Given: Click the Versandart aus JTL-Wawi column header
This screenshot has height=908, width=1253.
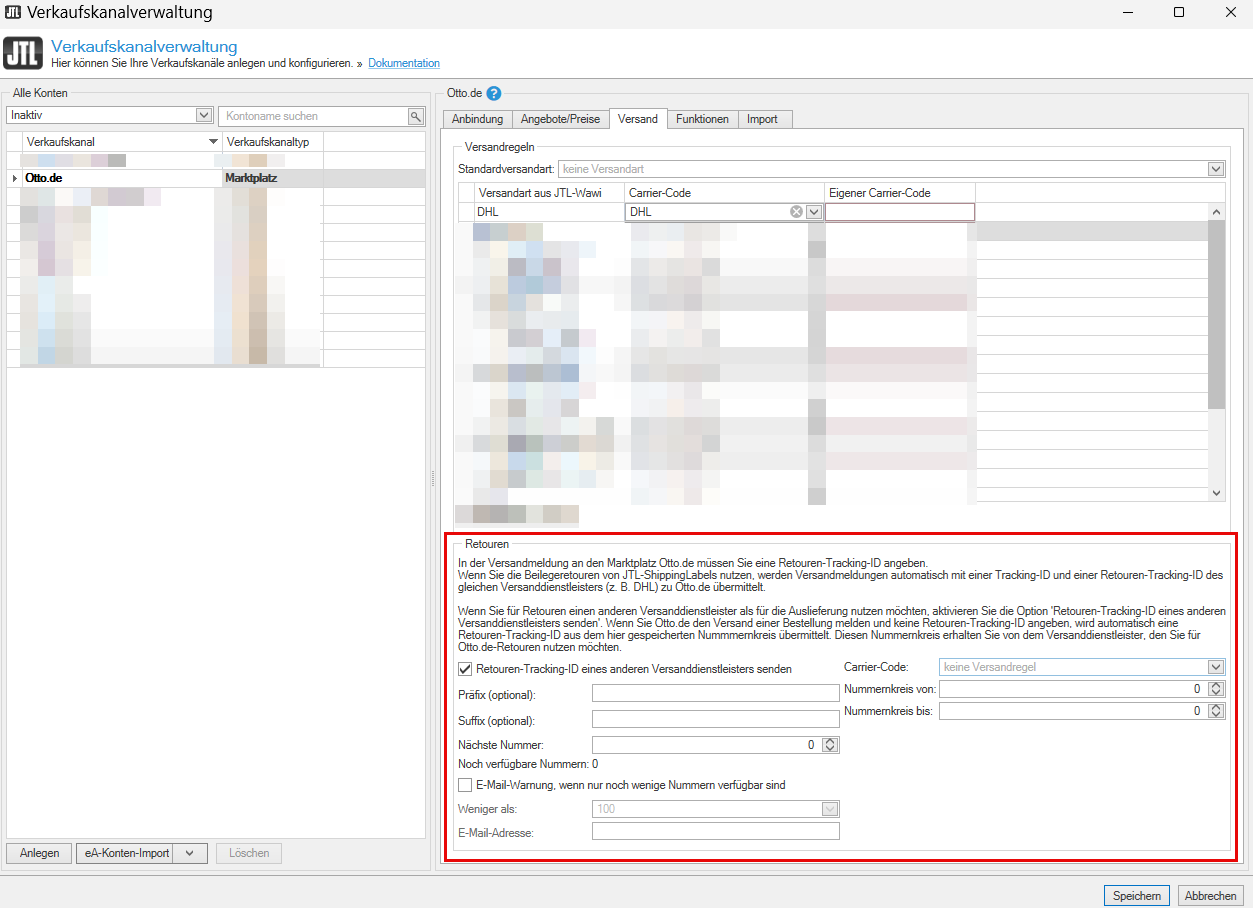Looking at the screenshot, I should 549,193.
